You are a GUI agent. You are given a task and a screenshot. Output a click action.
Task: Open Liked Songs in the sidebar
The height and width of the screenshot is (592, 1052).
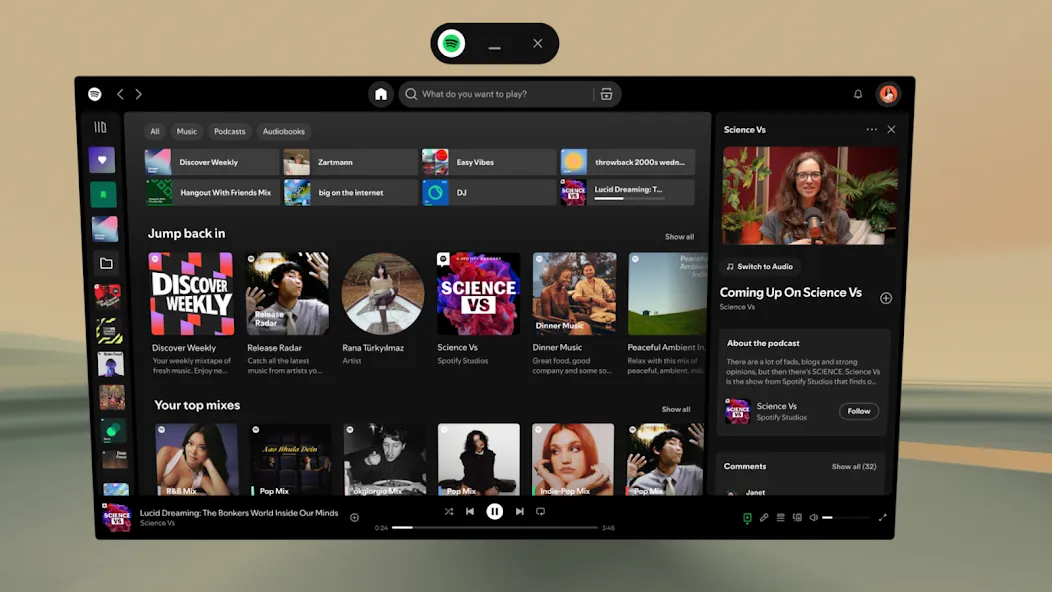click(x=102, y=160)
